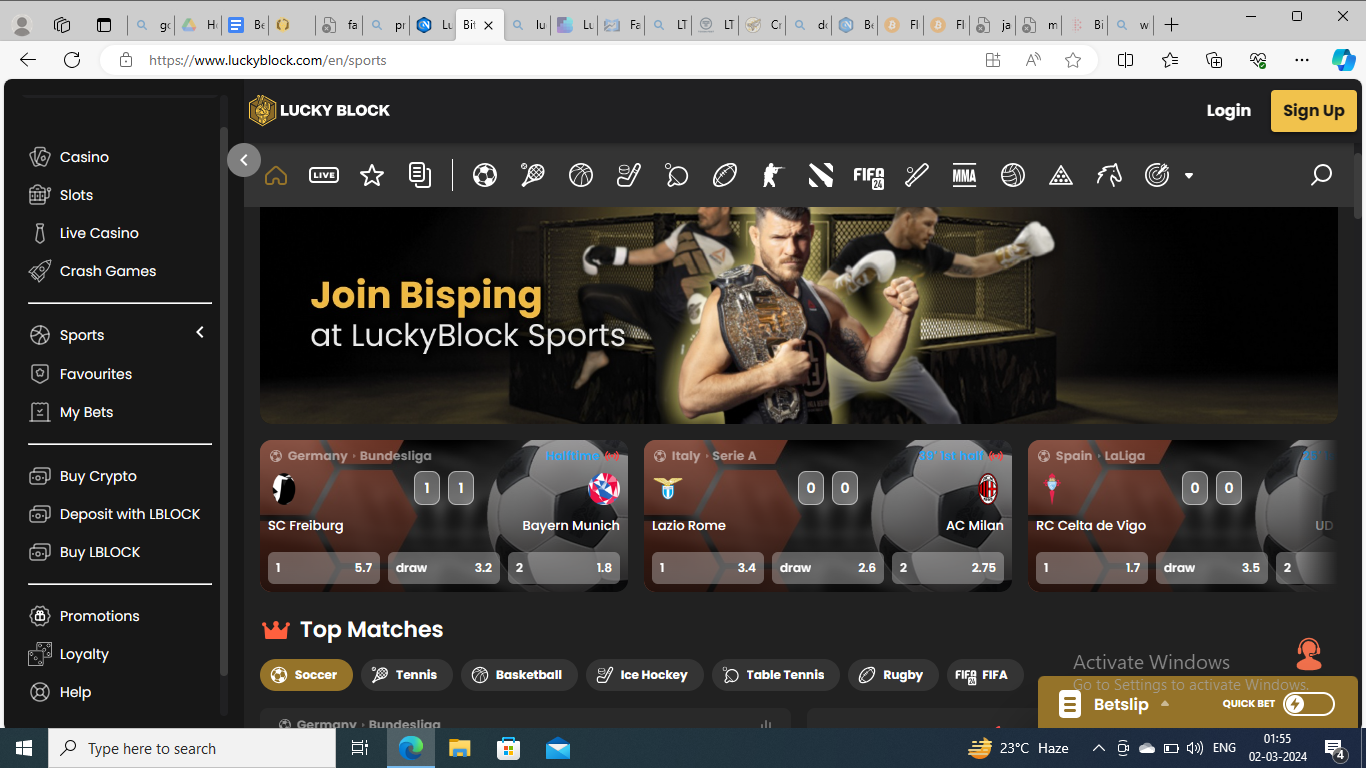The image size is (1366, 768).
Task: Select the Soccer Top Matches tab
Action: pyautogui.click(x=306, y=675)
